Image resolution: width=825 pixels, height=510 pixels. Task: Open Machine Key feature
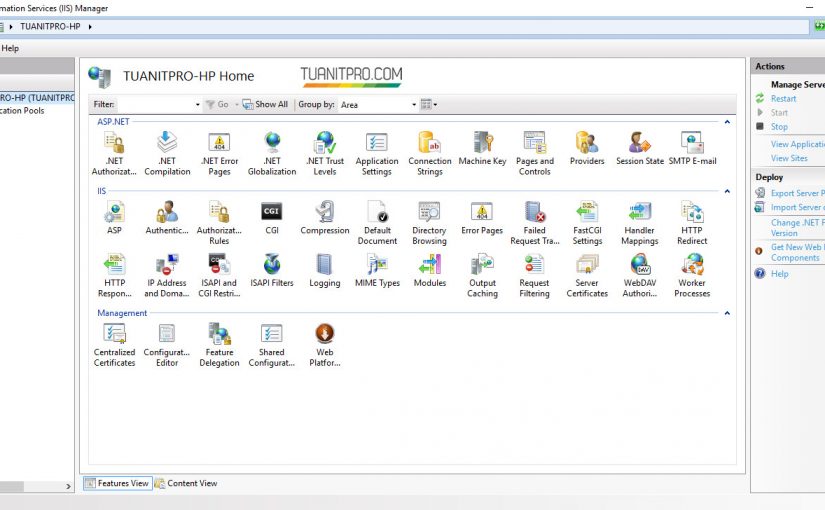click(482, 148)
